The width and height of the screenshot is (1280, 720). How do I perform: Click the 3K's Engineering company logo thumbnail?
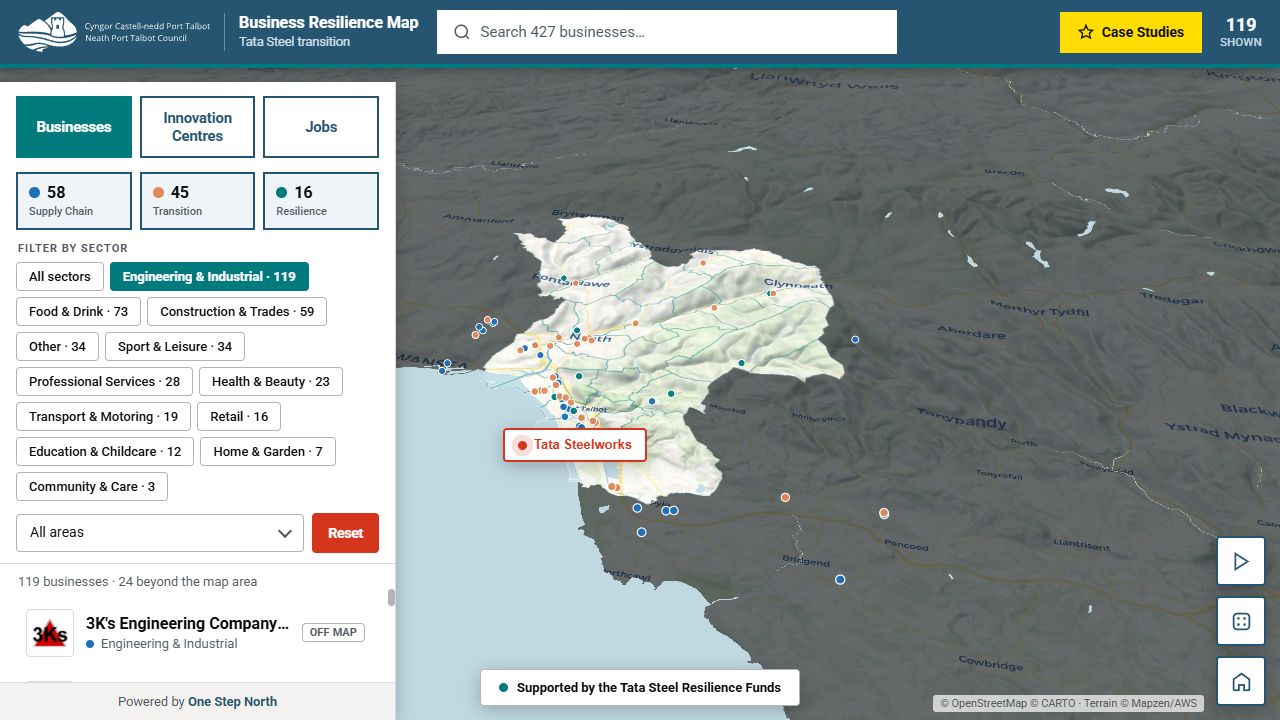pos(50,633)
